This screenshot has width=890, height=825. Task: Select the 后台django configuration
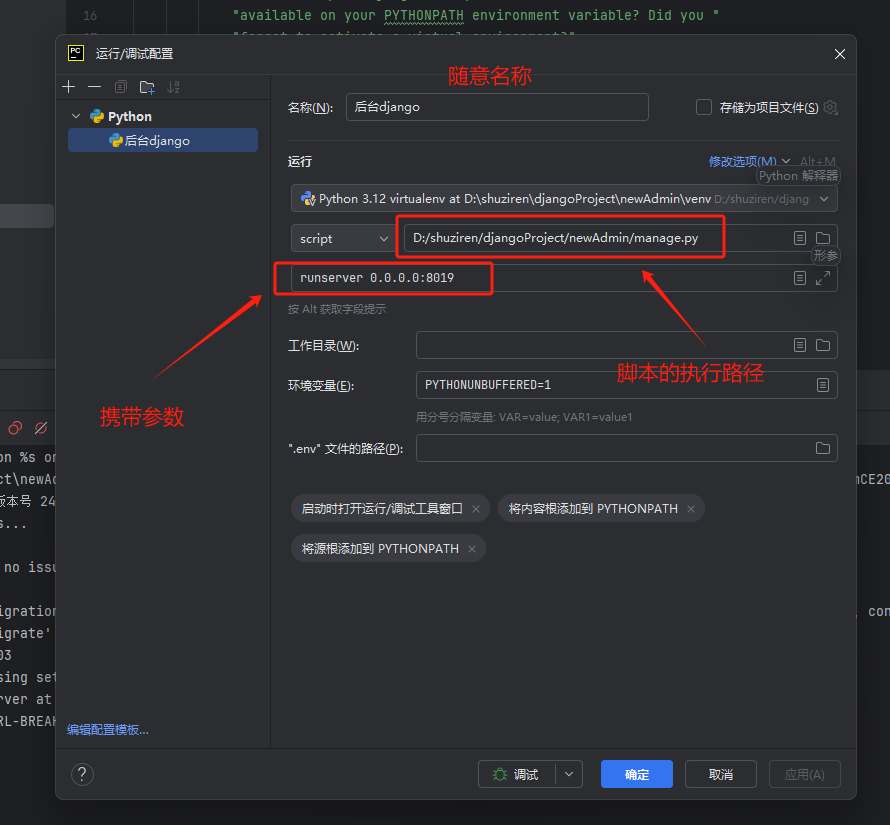tap(157, 141)
